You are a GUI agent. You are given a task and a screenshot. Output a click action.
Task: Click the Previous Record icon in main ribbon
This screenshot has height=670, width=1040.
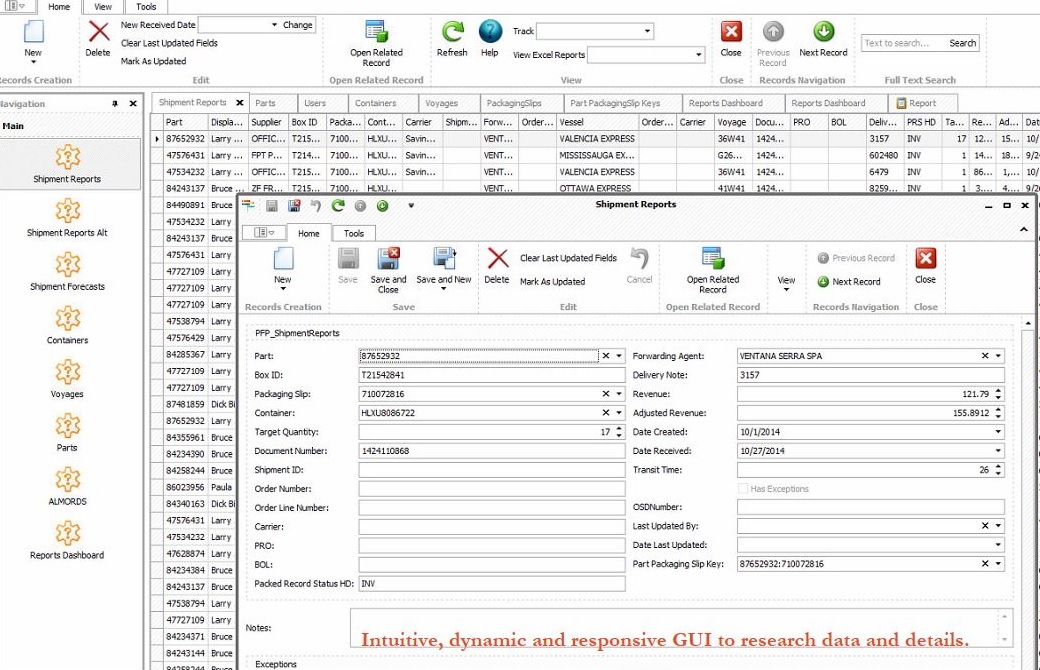tap(773, 32)
